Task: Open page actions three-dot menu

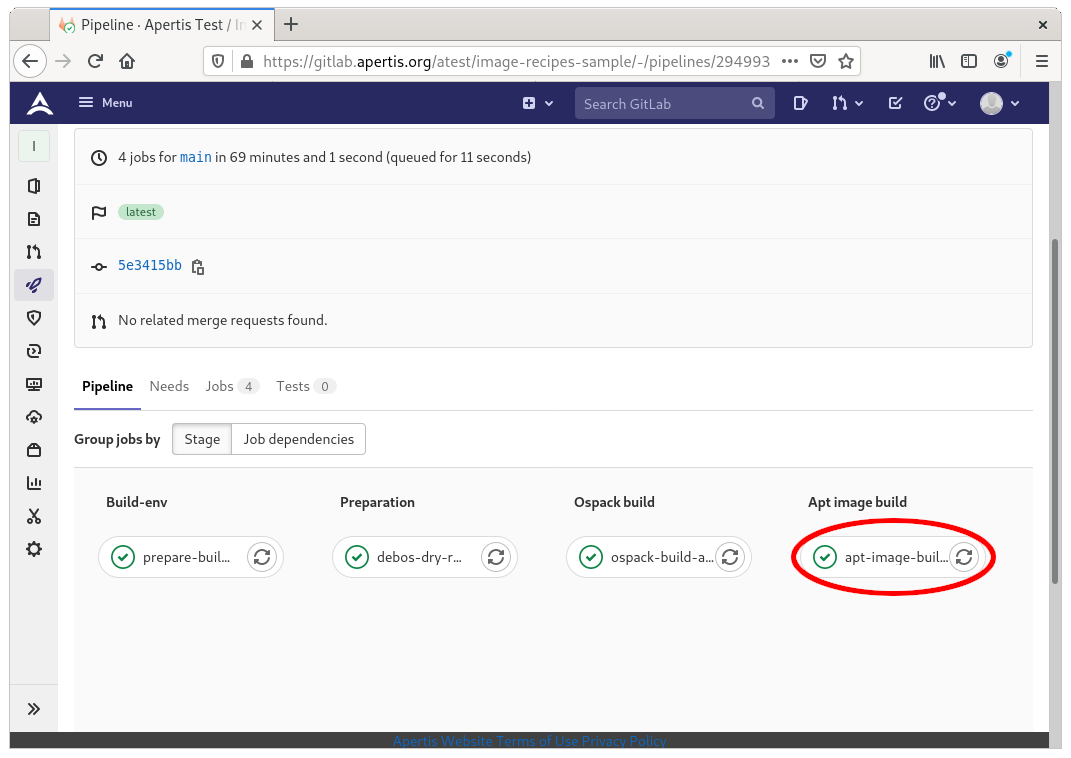Action: click(x=790, y=61)
